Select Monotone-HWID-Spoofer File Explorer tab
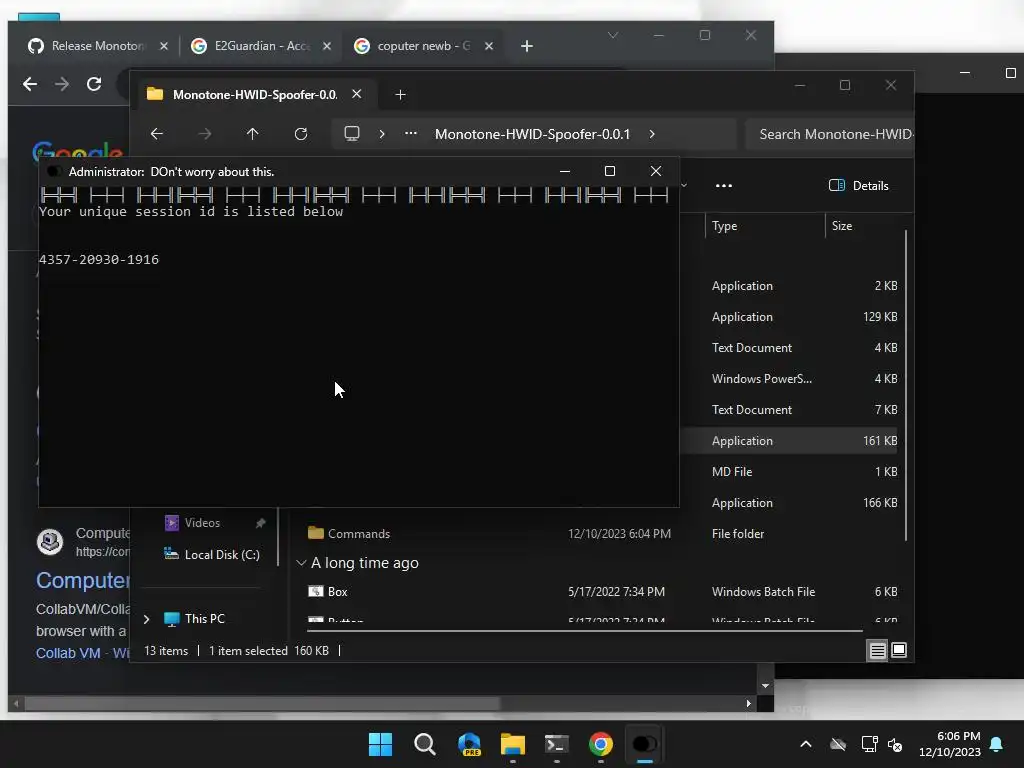The height and width of the screenshot is (768, 1024). 253,95
